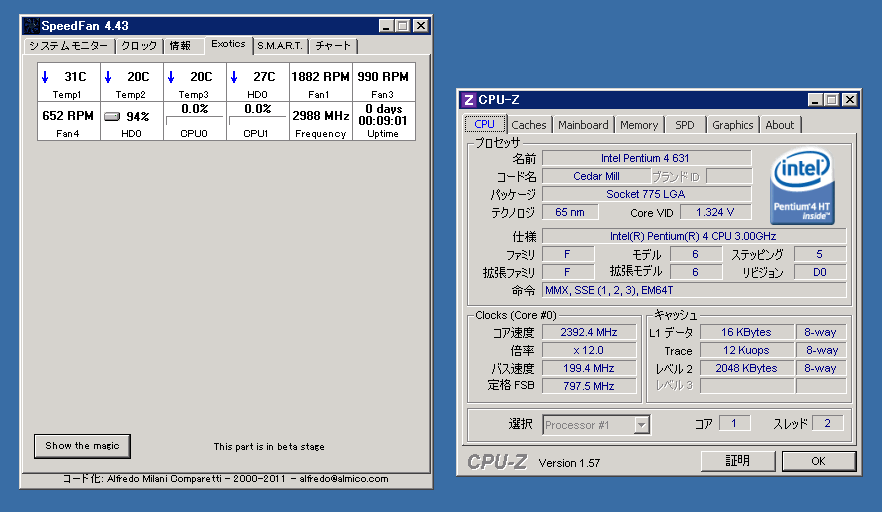Click the HD0 temperature down arrow

tap(235, 77)
